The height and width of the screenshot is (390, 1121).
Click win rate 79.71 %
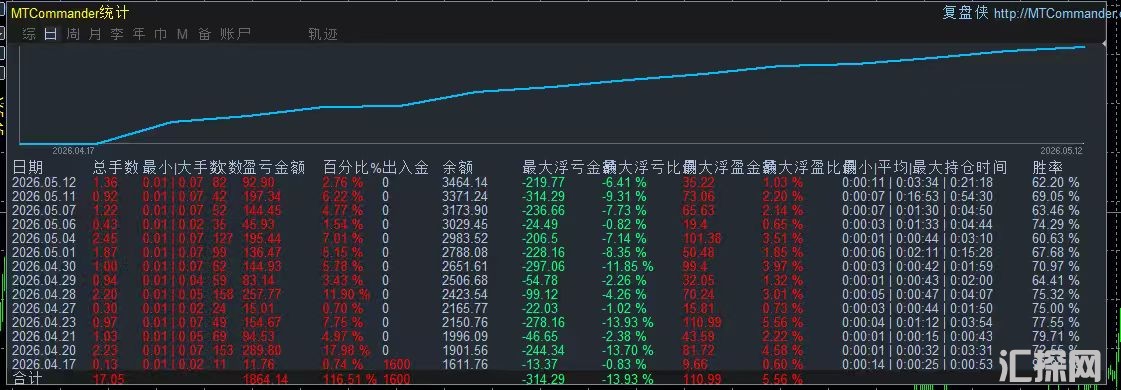point(1055,336)
